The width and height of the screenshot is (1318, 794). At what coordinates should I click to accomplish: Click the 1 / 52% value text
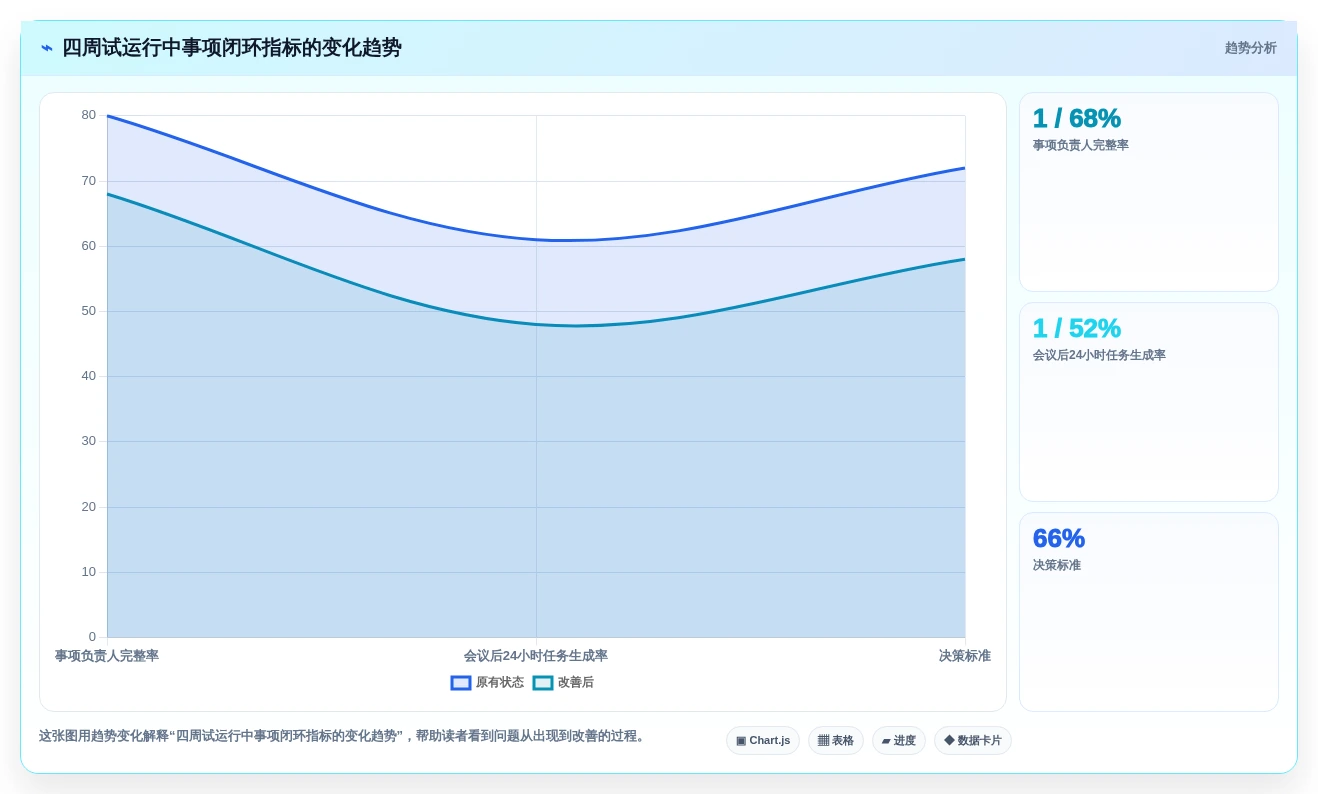pyautogui.click(x=1077, y=329)
